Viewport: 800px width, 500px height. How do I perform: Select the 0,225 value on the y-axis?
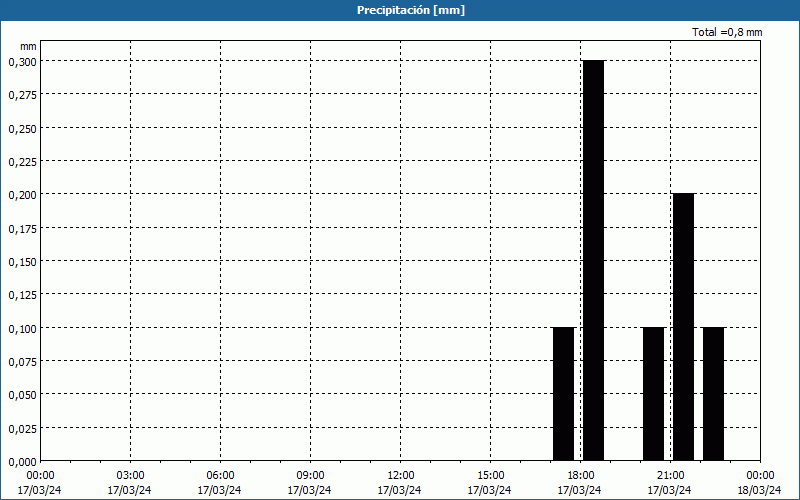[x=22, y=161]
